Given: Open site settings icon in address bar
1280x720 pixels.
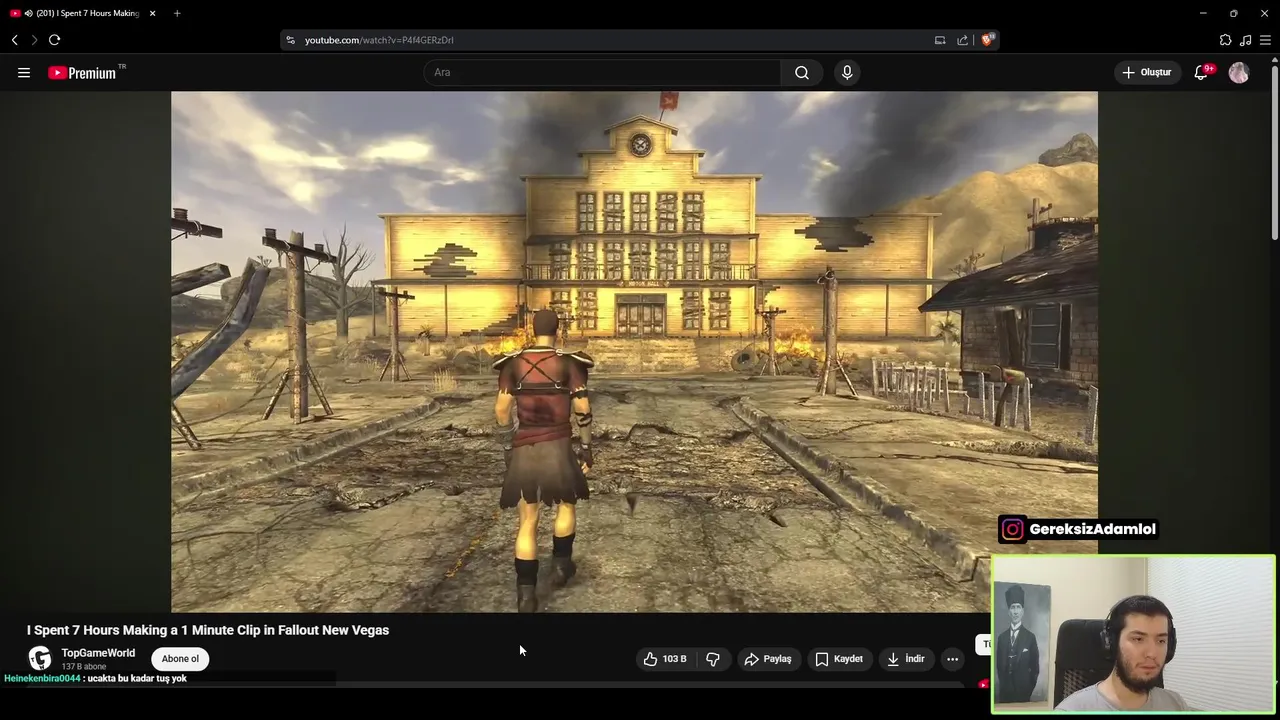Looking at the screenshot, I should [x=290, y=40].
